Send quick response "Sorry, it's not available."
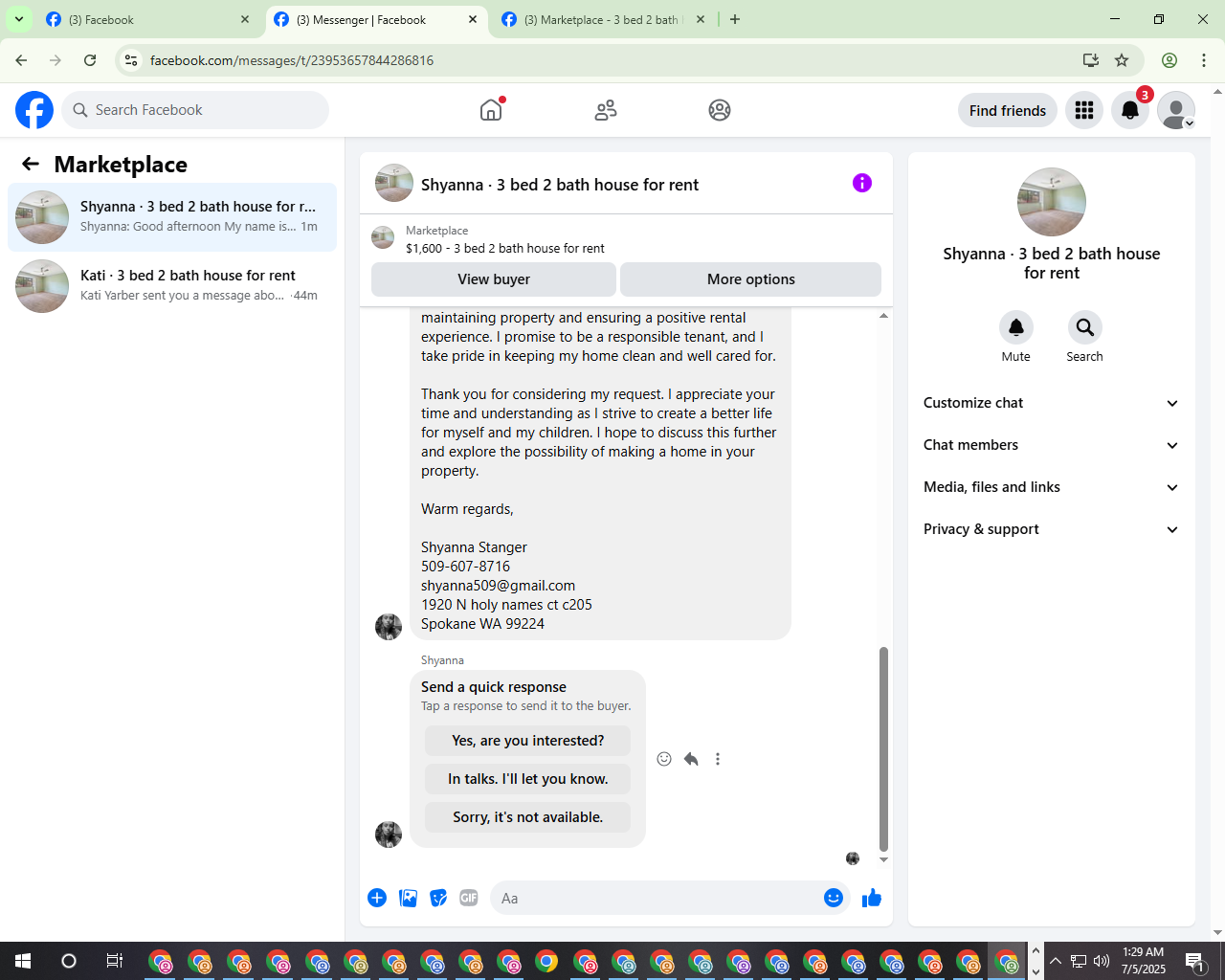The width and height of the screenshot is (1225, 980). coord(528,817)
